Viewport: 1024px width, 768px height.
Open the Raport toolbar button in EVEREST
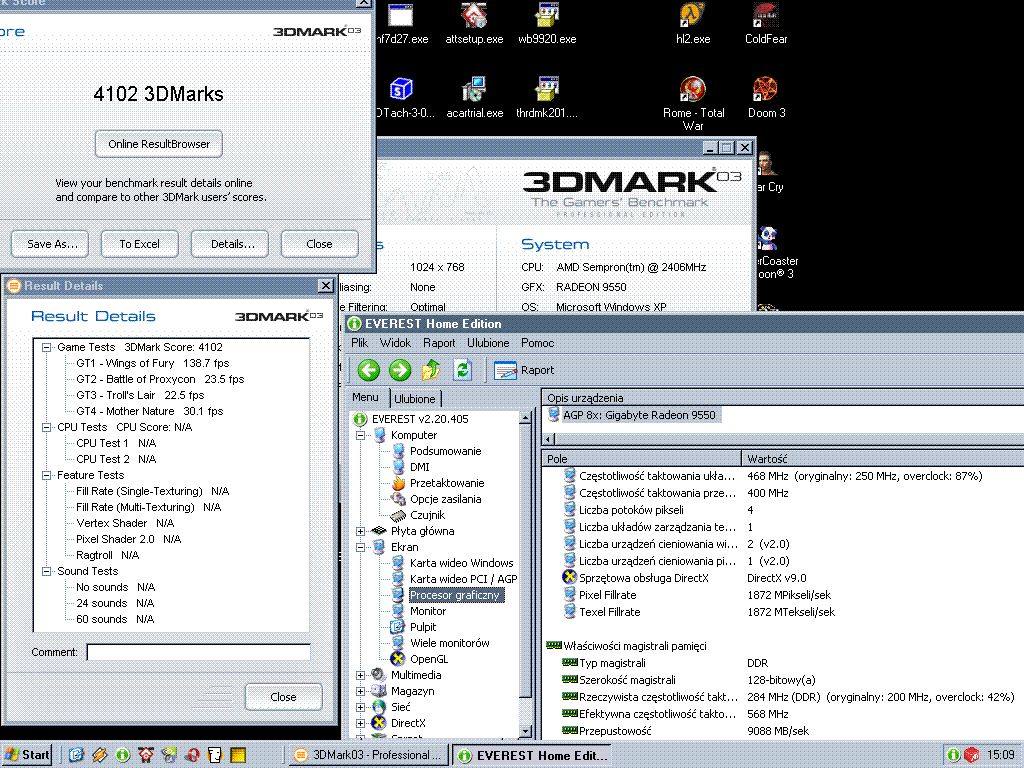point(524,370)
